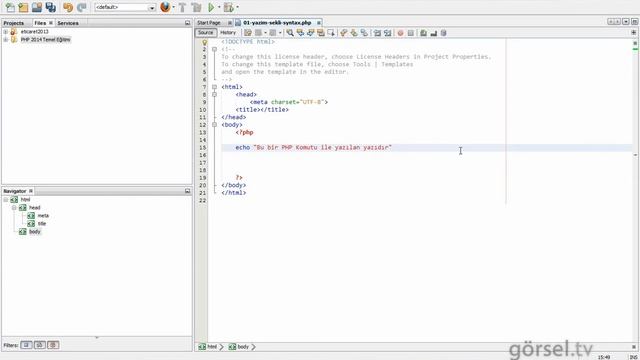Open the Debug Project dropdown arrow
Viewport: 640px width, 360px height.
tap(238, 7)
